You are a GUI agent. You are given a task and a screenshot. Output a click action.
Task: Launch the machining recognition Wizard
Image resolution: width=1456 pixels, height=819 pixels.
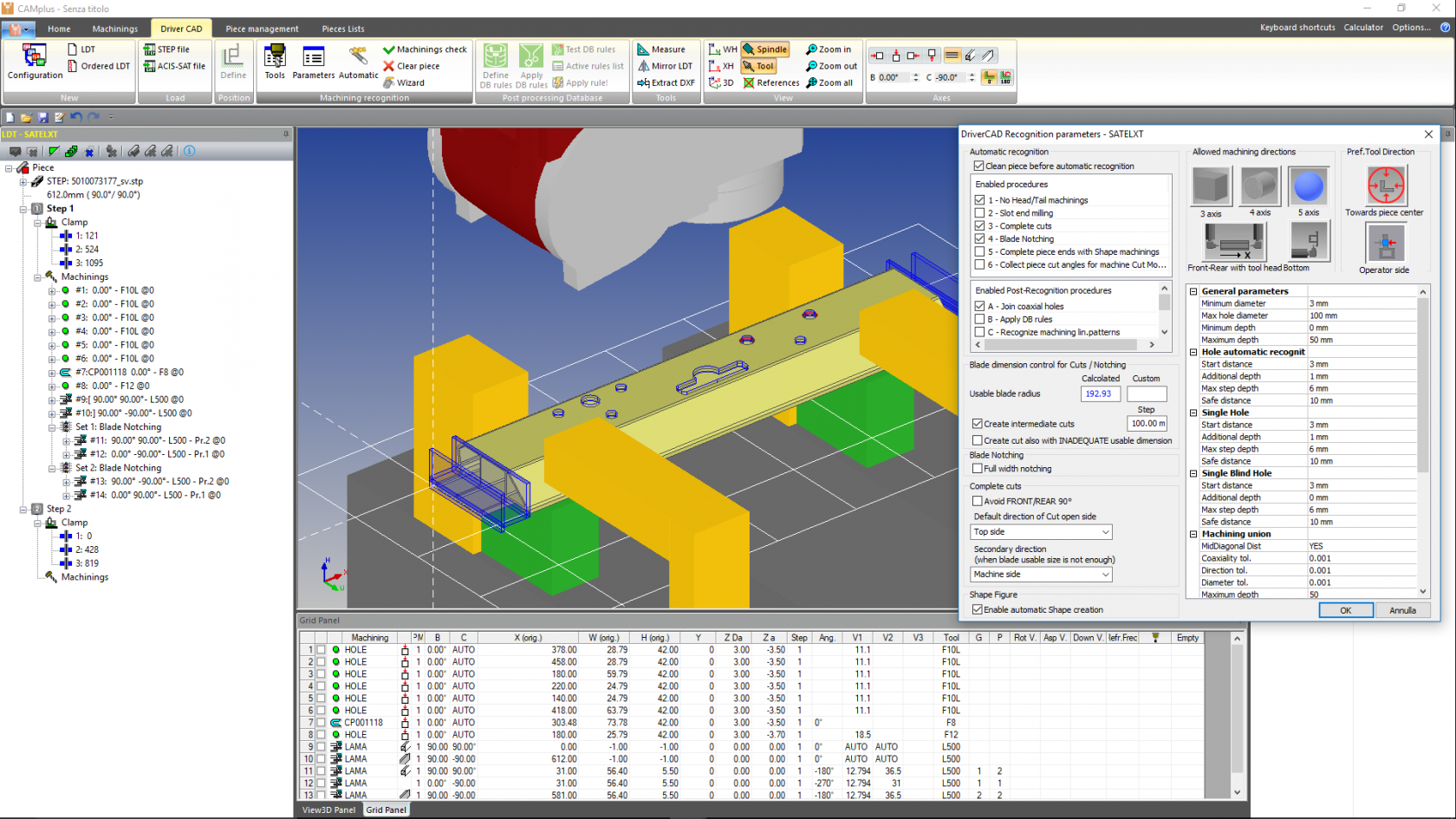coord(404,82)
